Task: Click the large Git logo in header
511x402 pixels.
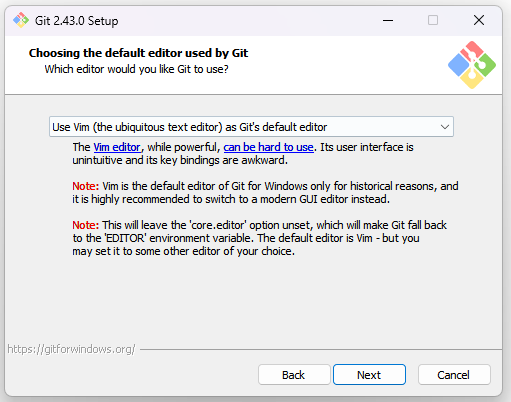Action: click(472, 65)
